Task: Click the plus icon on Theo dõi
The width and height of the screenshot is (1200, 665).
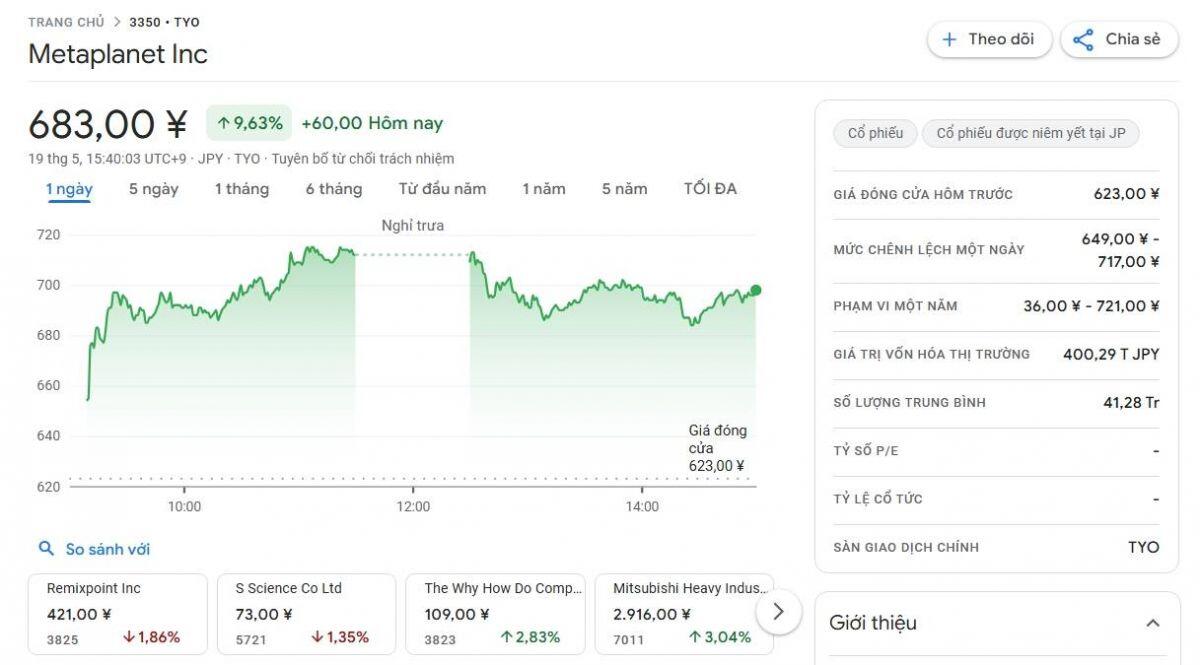Action: (x=949, y=40)
